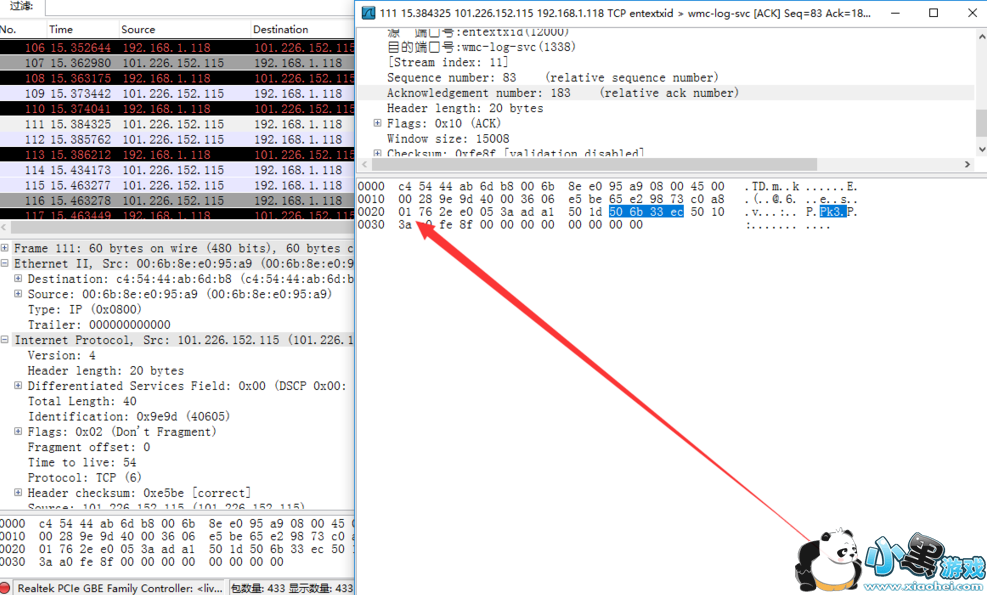The height and width of the screenshot is (595, 987).
Task: Click the filter input field
Action: (x=200, y=8)
